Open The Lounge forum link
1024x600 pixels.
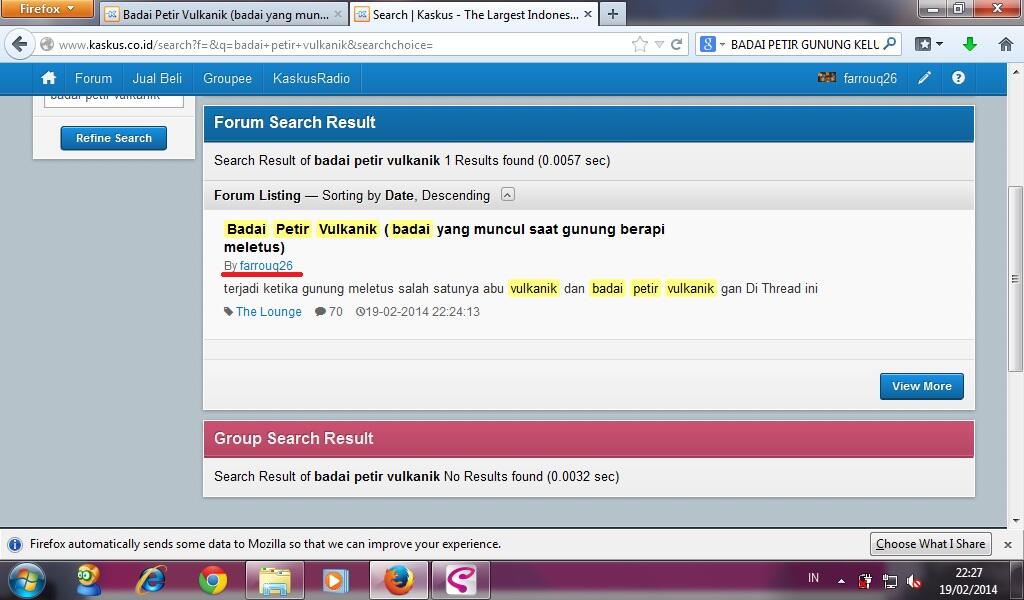268,312
